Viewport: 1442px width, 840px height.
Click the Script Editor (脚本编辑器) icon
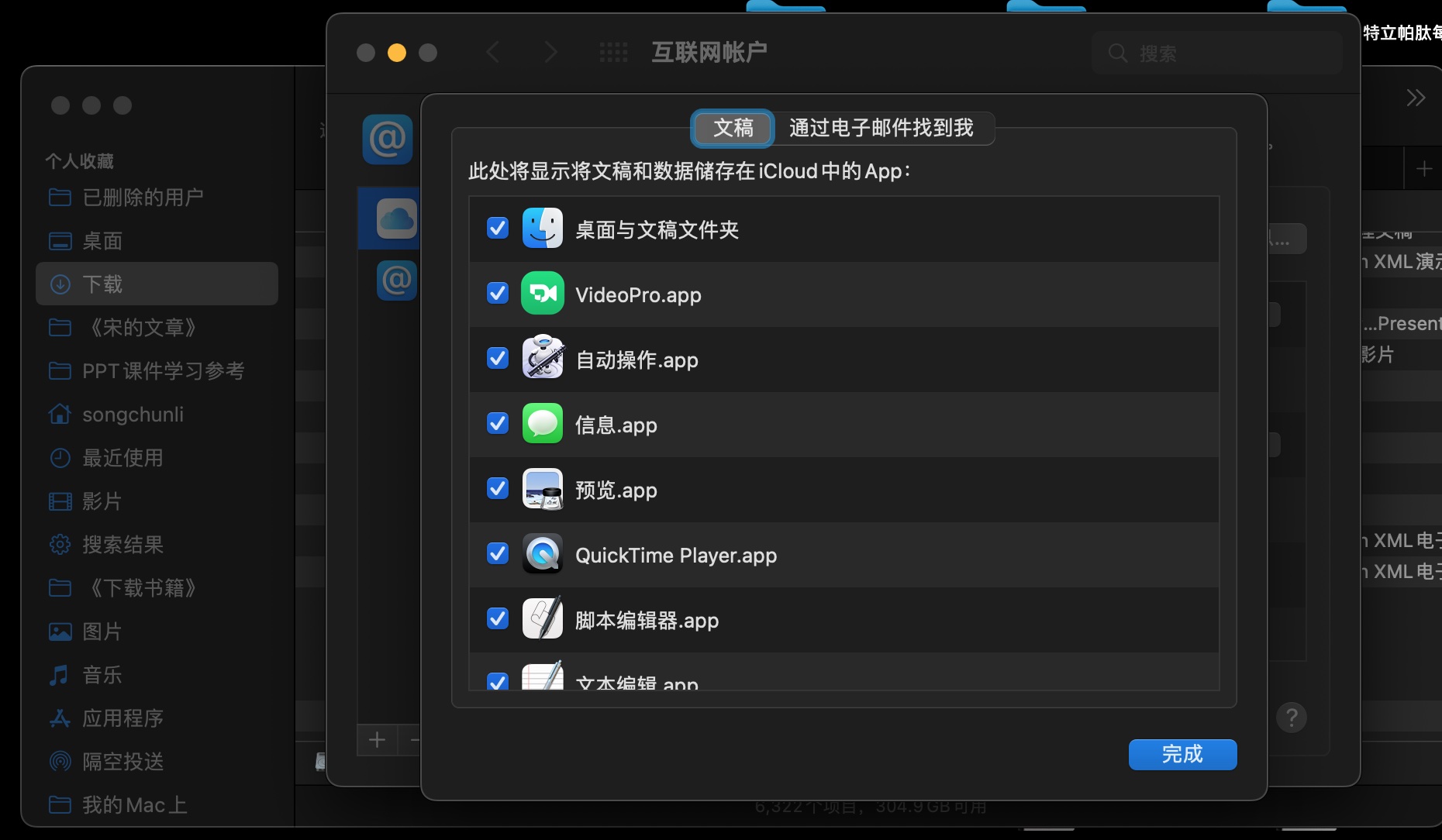point(542,619)
